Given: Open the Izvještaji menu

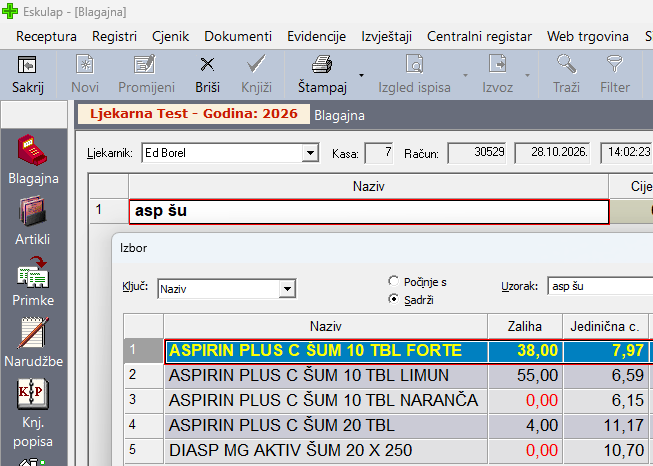Looking at the screenshot, I should point(386,37).
